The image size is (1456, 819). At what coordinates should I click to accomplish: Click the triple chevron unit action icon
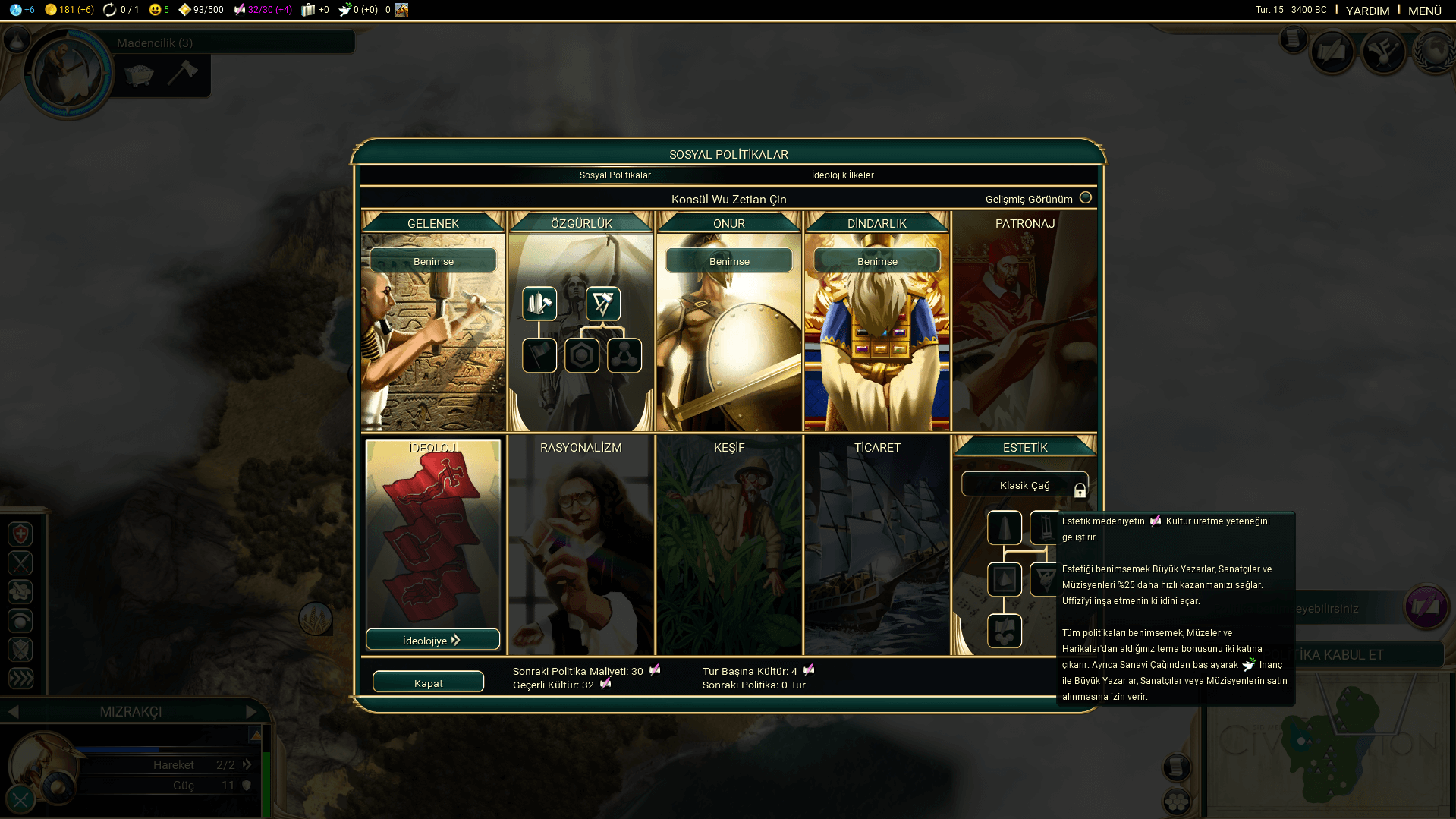click(x=20, y=679)
